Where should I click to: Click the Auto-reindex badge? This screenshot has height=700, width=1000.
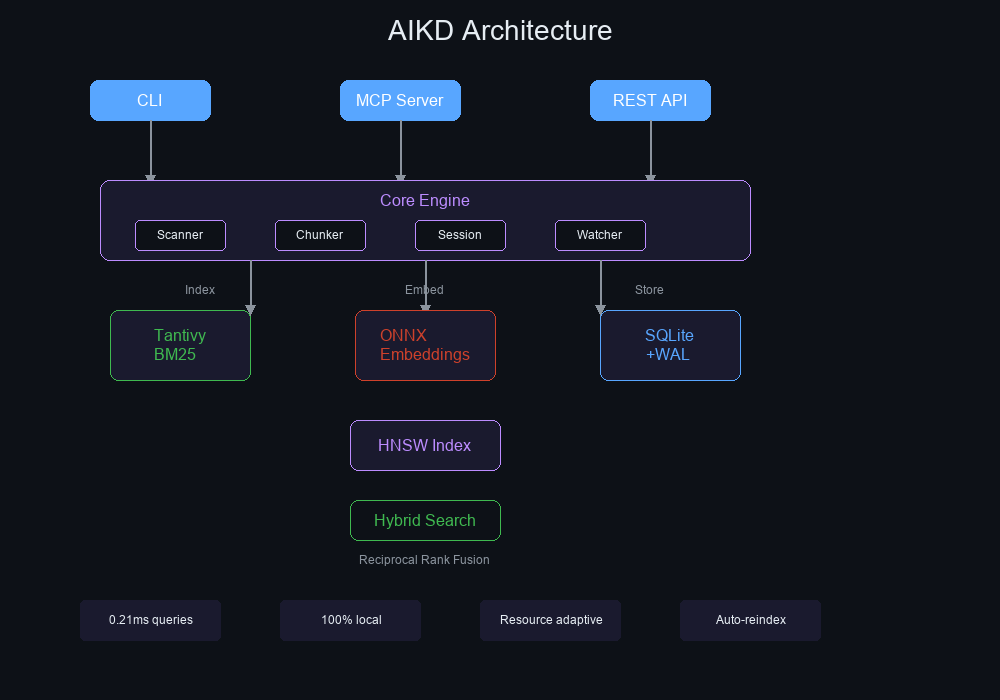751,620
